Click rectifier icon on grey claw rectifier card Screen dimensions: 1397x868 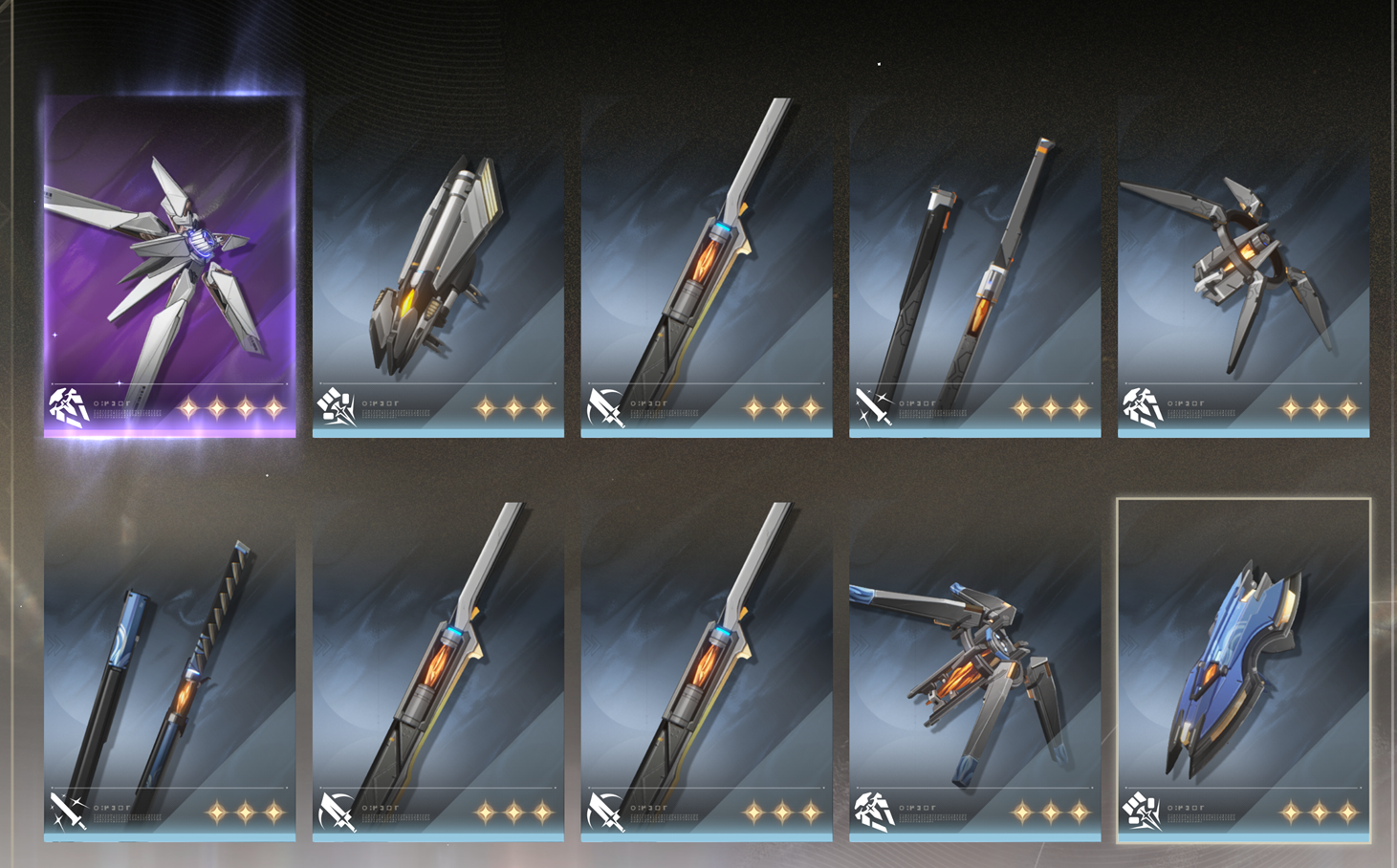click(x=1142, y=407)
